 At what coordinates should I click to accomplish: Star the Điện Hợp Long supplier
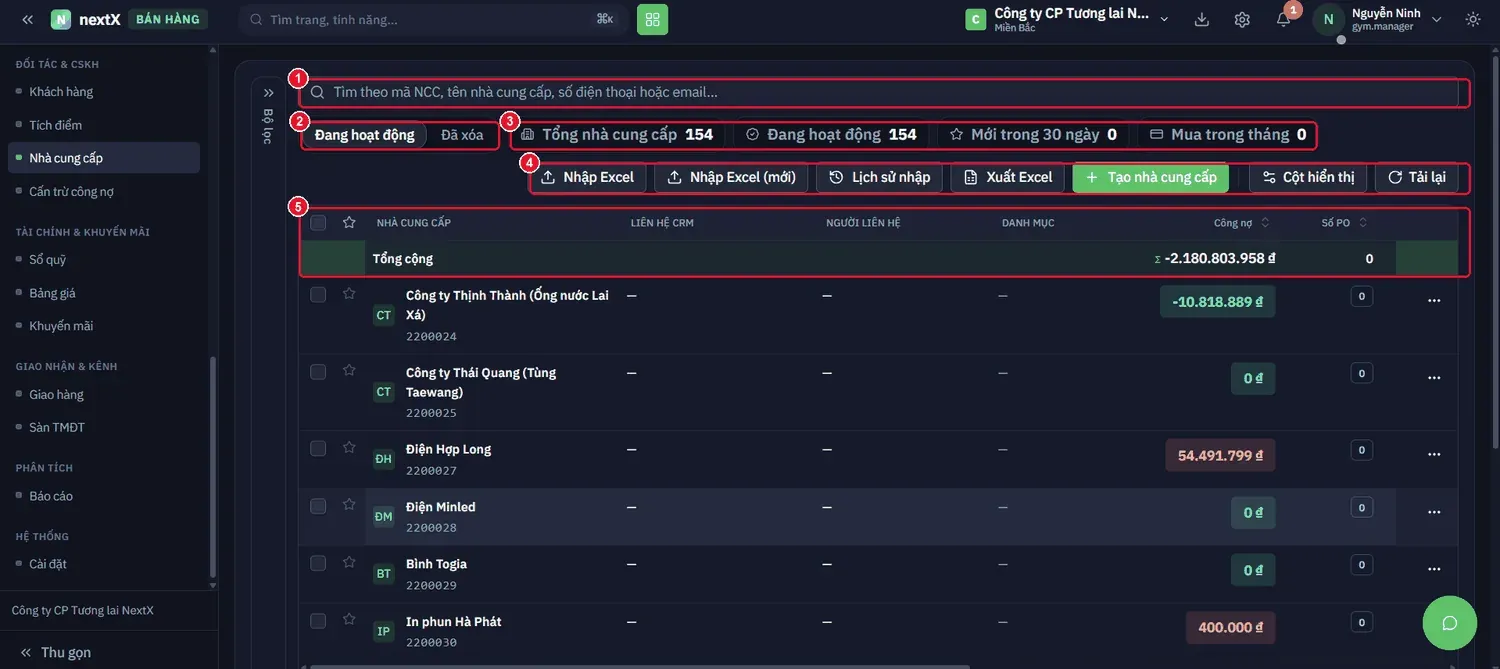[x=349, y=447]
